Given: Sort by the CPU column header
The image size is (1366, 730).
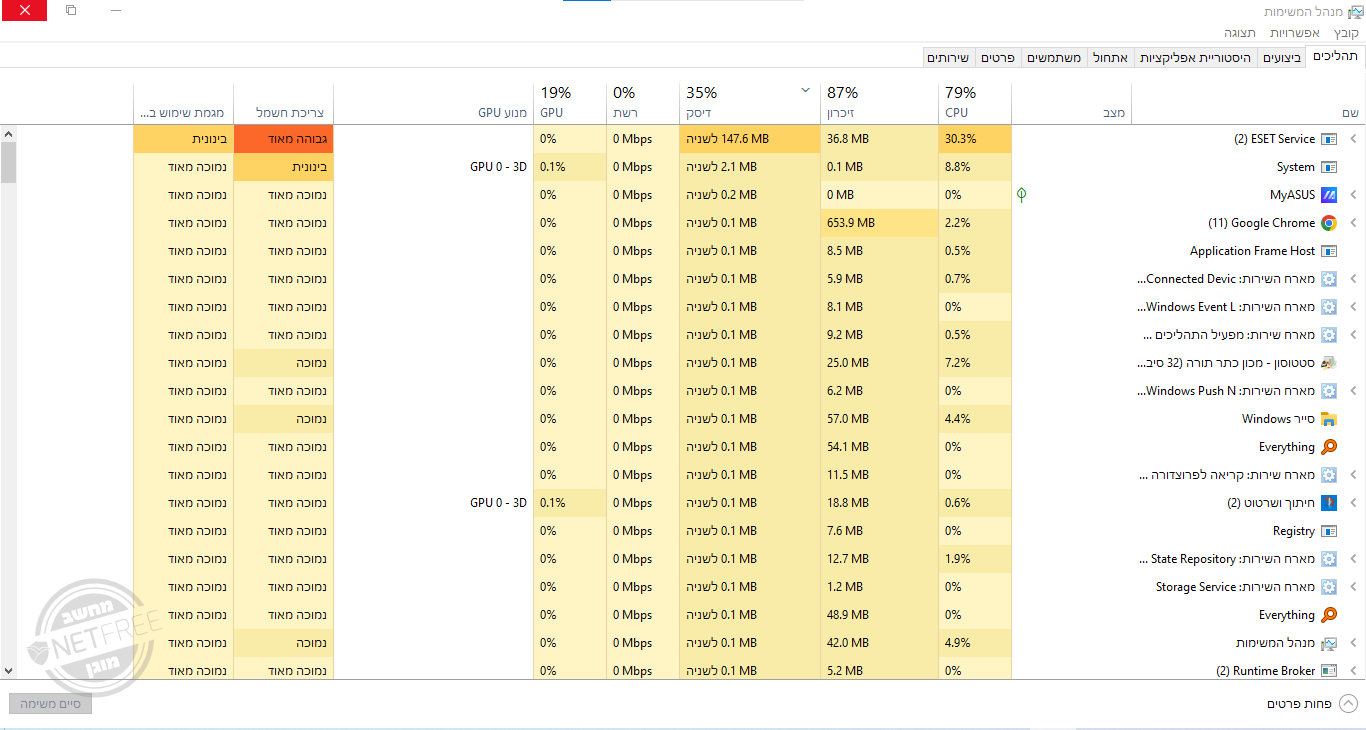Looking at the screenshot, I should pyautogui.click(x=975, y=102).
